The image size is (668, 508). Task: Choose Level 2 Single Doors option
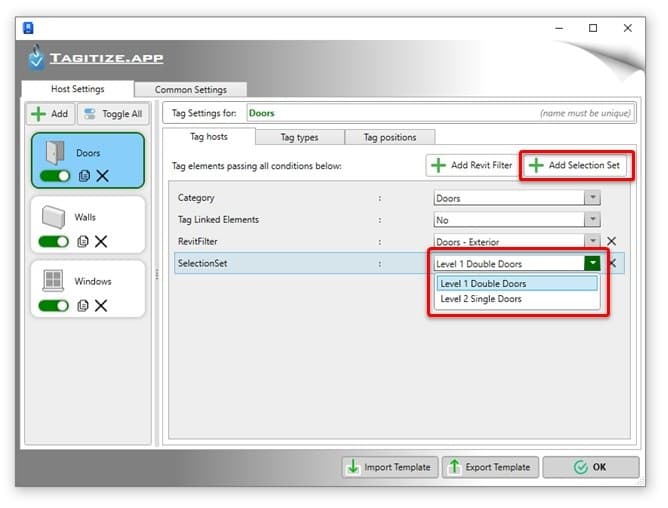pos(517,299)
